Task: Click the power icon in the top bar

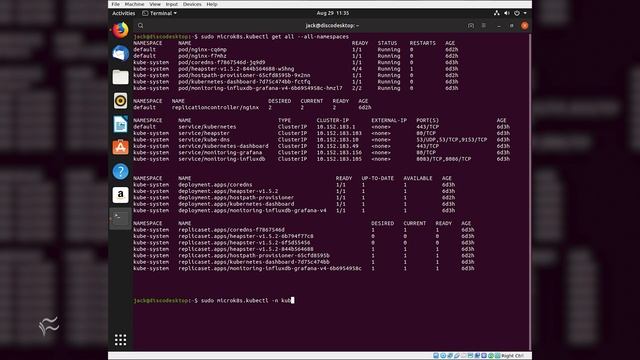Action: point(517,13)
